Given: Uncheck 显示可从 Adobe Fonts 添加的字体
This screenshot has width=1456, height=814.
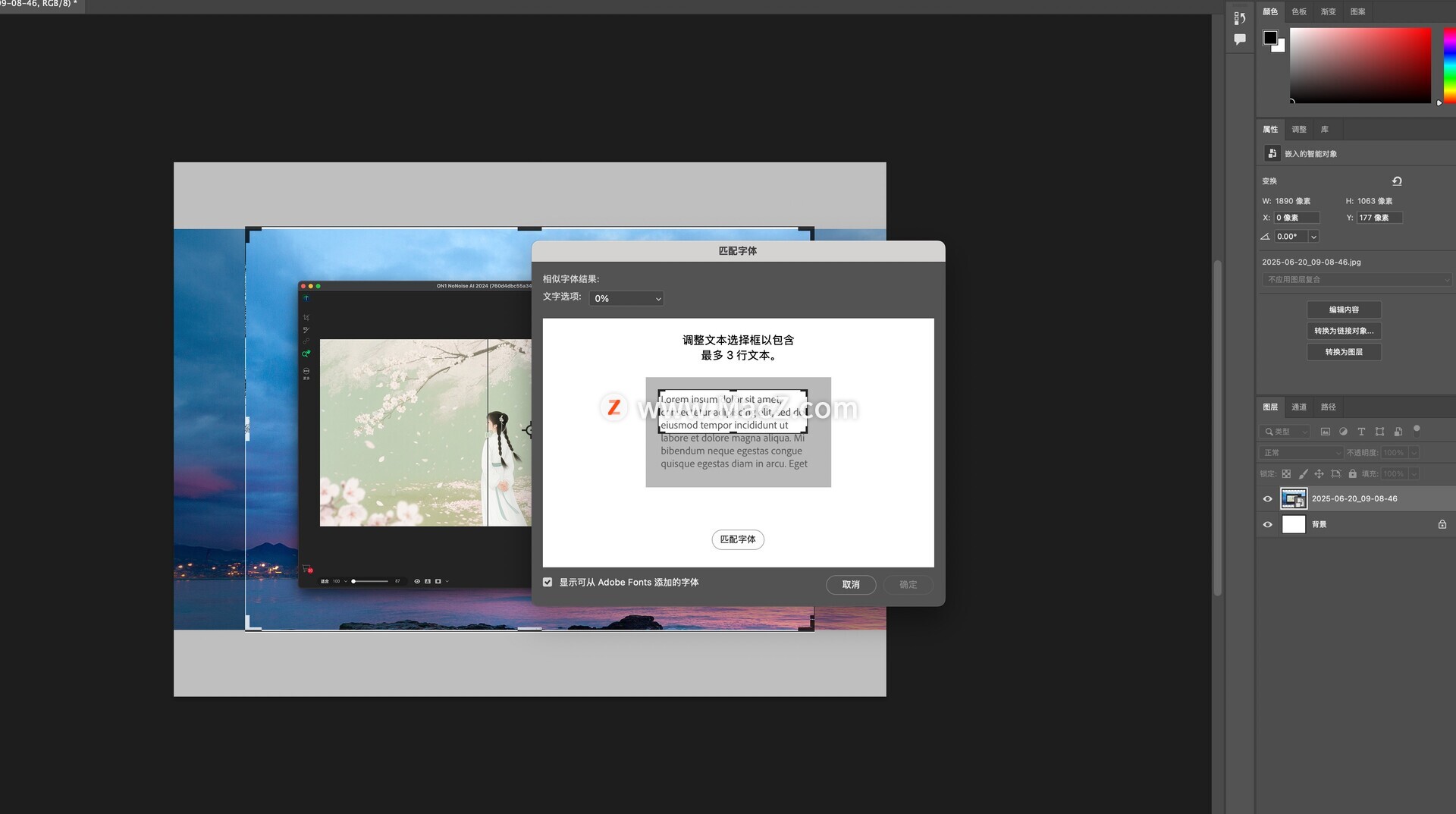Looking at the screenshot, I should coord(548,583).
